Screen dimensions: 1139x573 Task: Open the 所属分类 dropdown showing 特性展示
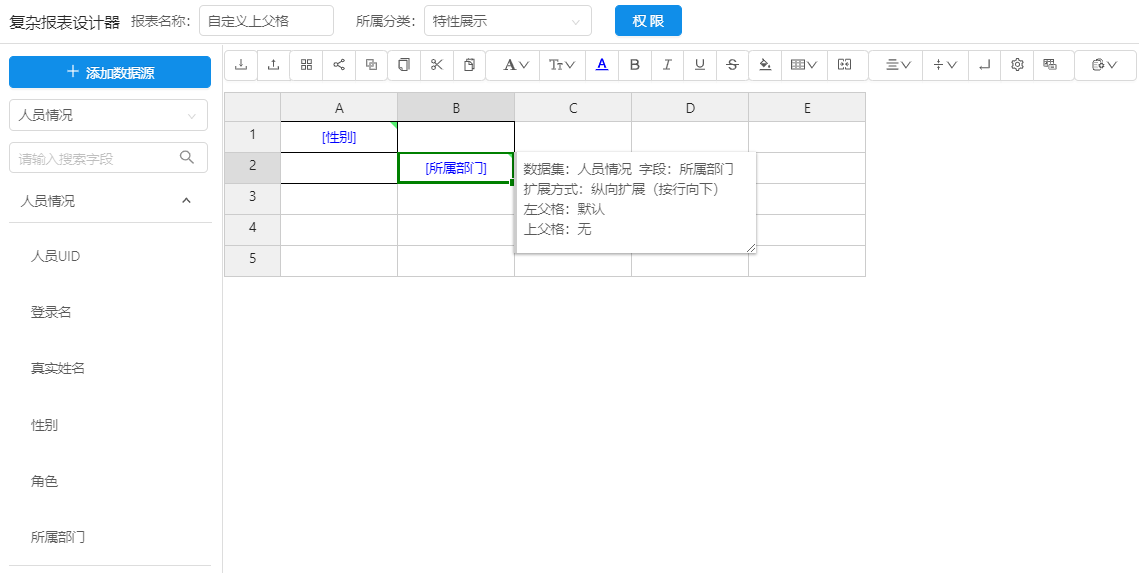[507, 21]
